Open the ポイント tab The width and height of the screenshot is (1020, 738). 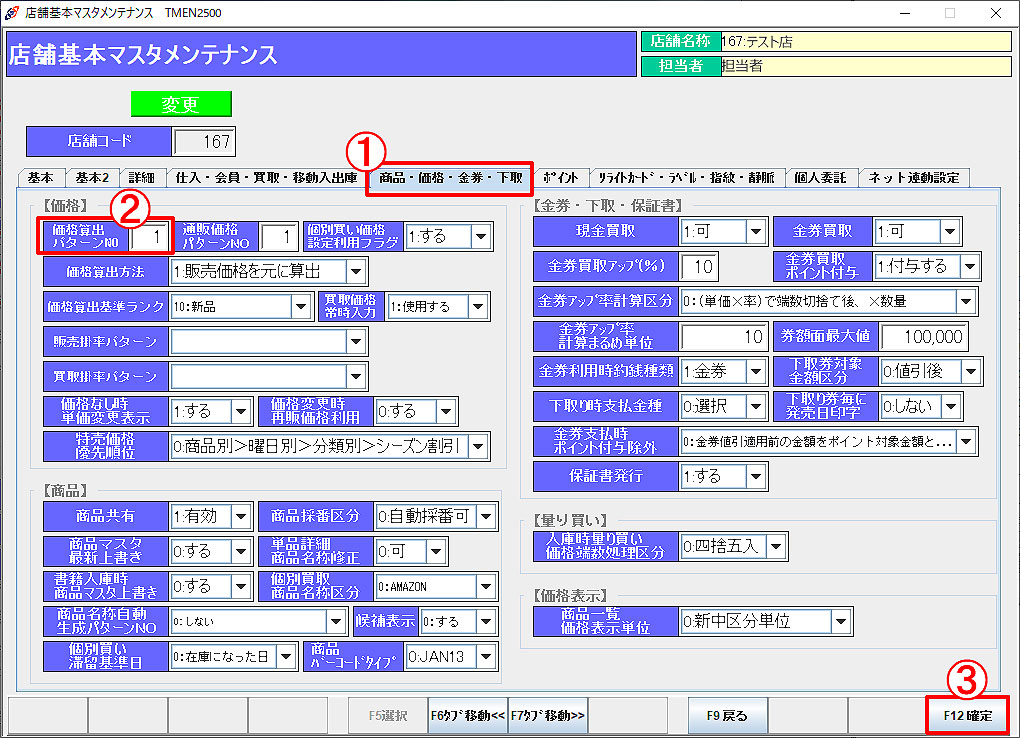click(560, 178)
